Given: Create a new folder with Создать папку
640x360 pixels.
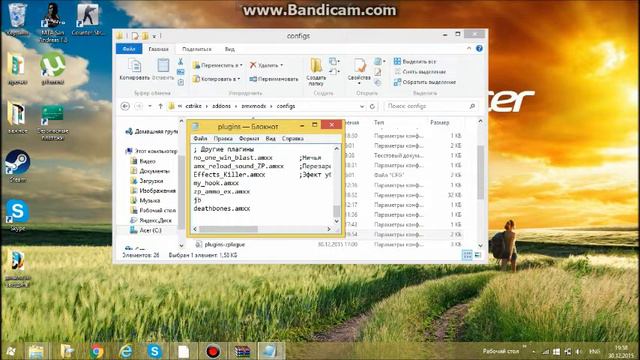Looking at the screenshot, I should [316, 71].
